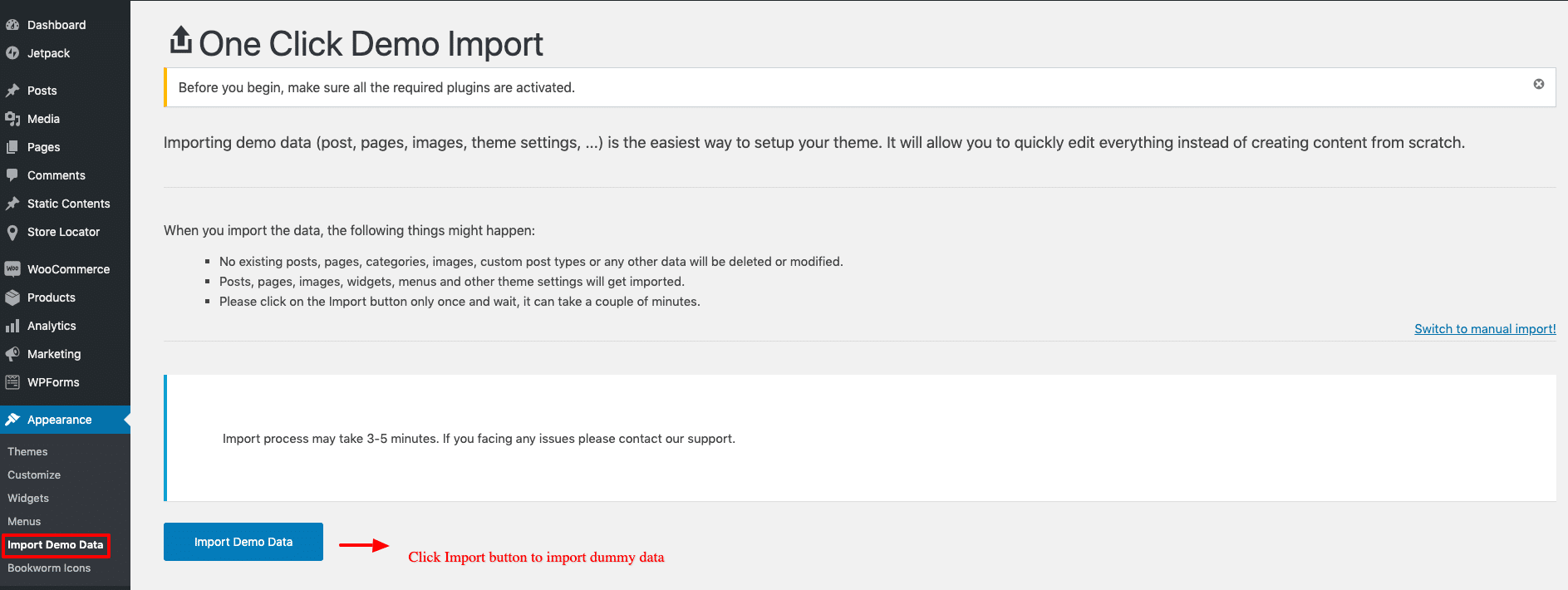Open Bookworm Icons submenu item
Viewport: 1568px width, 590px height.
pyautogui.click(x=49, y=568)
